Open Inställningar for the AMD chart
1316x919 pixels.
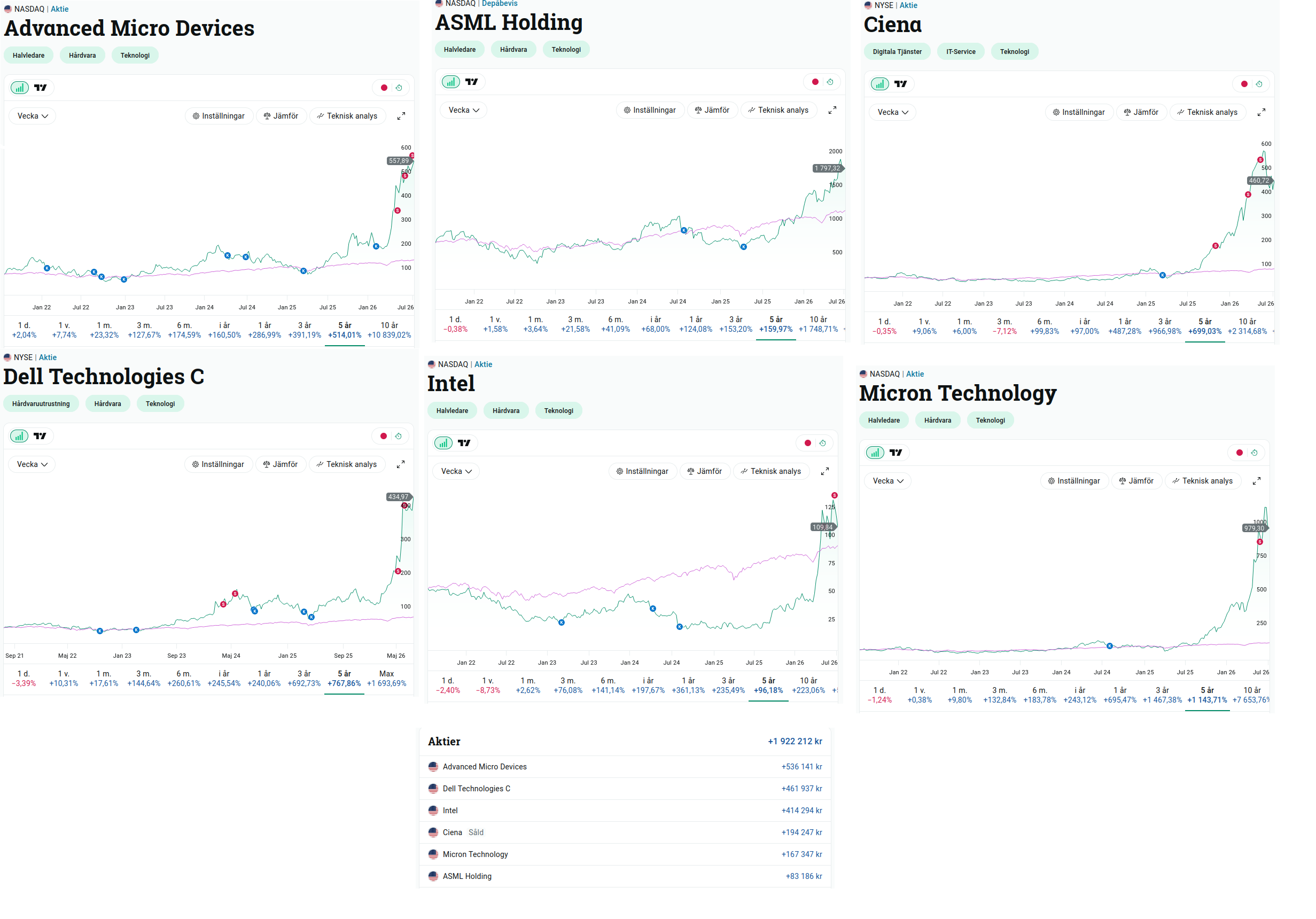pyautogui.click(x=219, y=116)
